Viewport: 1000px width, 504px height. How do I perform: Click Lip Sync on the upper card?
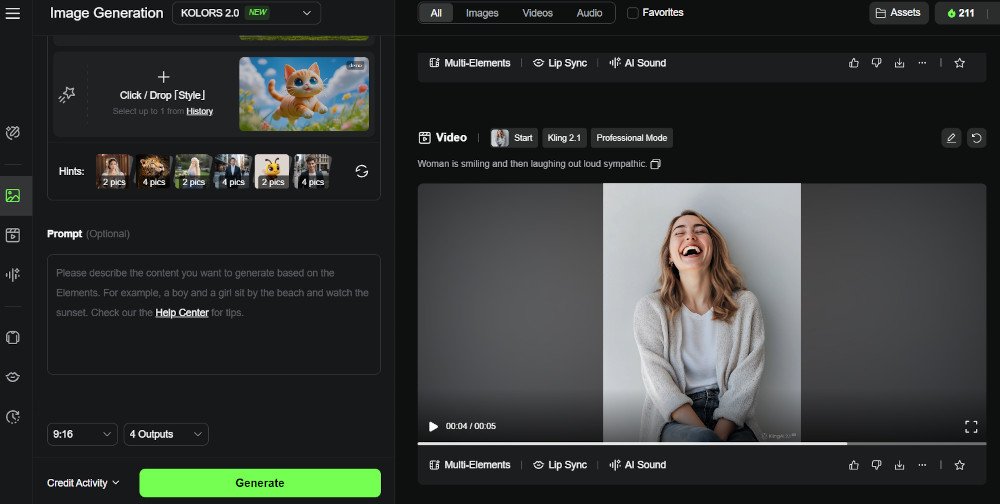point(559,63)
